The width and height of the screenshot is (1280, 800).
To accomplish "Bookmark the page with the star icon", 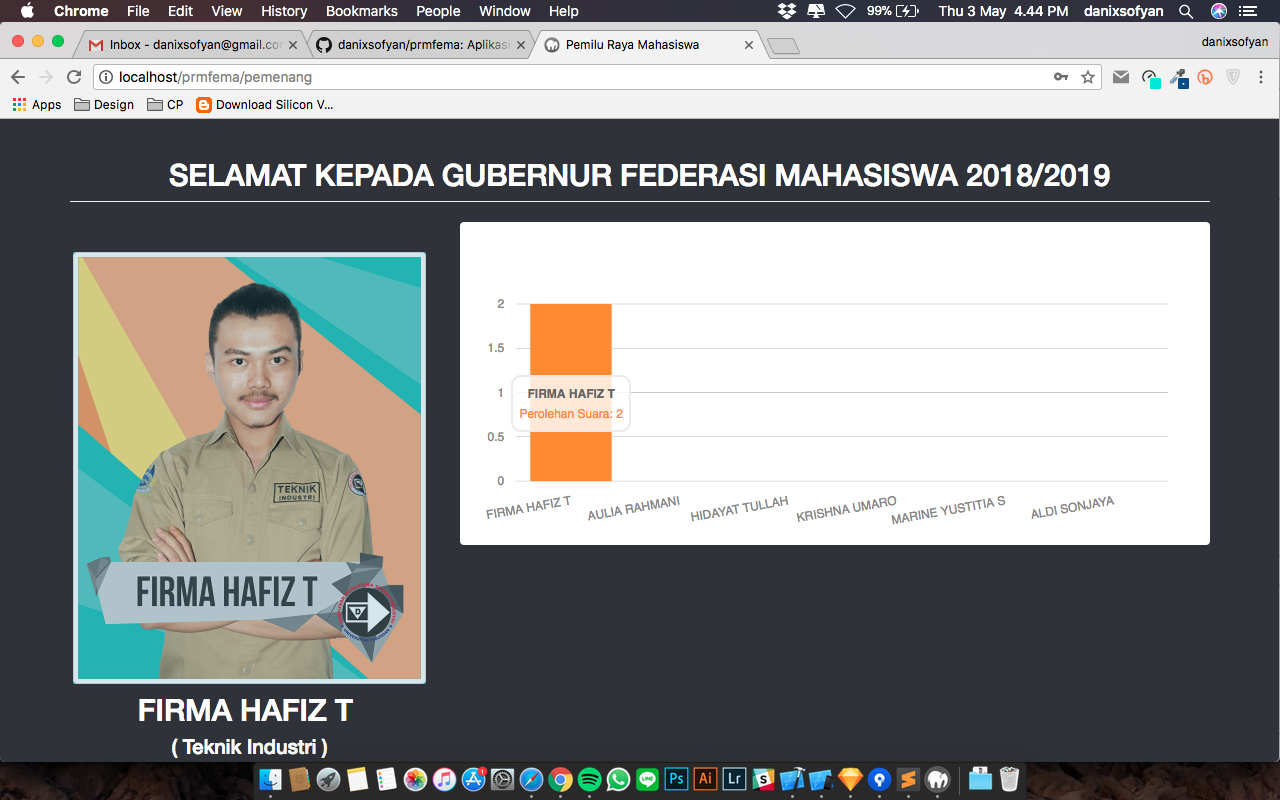I will click(1087, 76).
